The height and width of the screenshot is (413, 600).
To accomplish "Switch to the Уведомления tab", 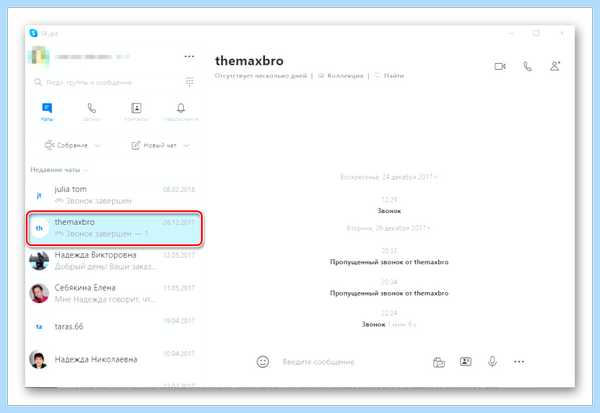I will [181, 112].
